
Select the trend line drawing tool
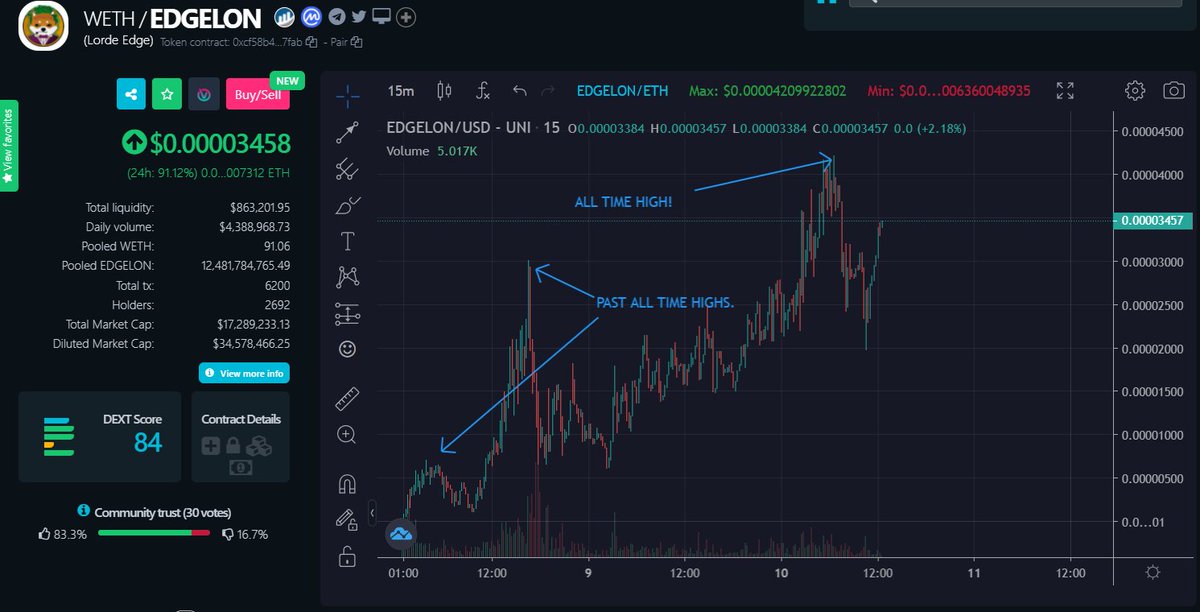tap(347, 131)
